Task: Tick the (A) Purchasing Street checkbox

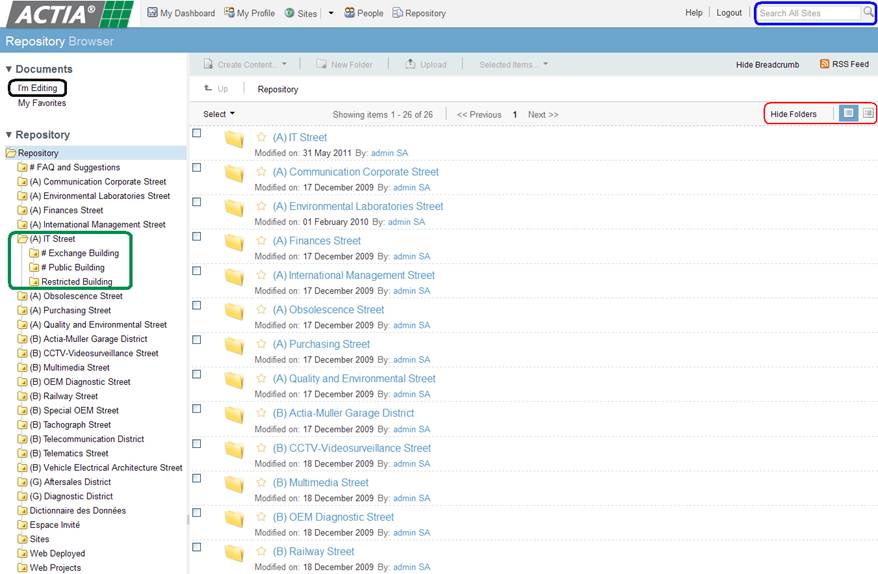Action: pos(197,340)
